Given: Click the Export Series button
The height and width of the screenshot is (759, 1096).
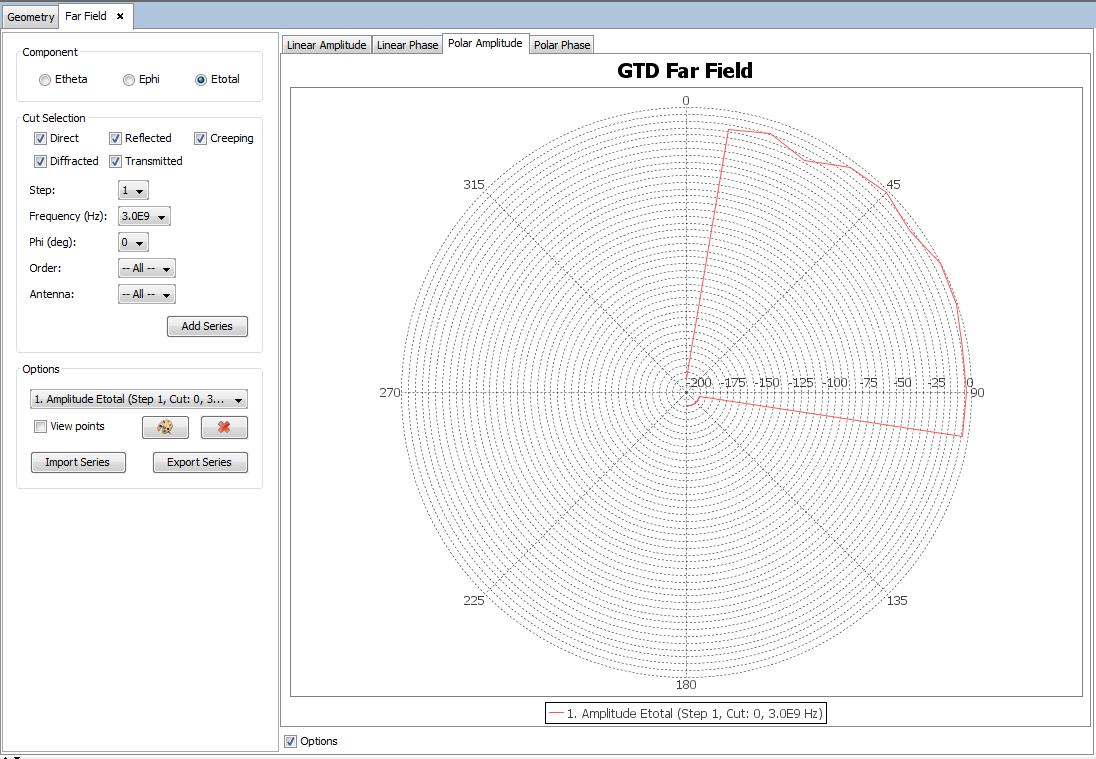Looking at the screenshot, I should coord(200,462).
